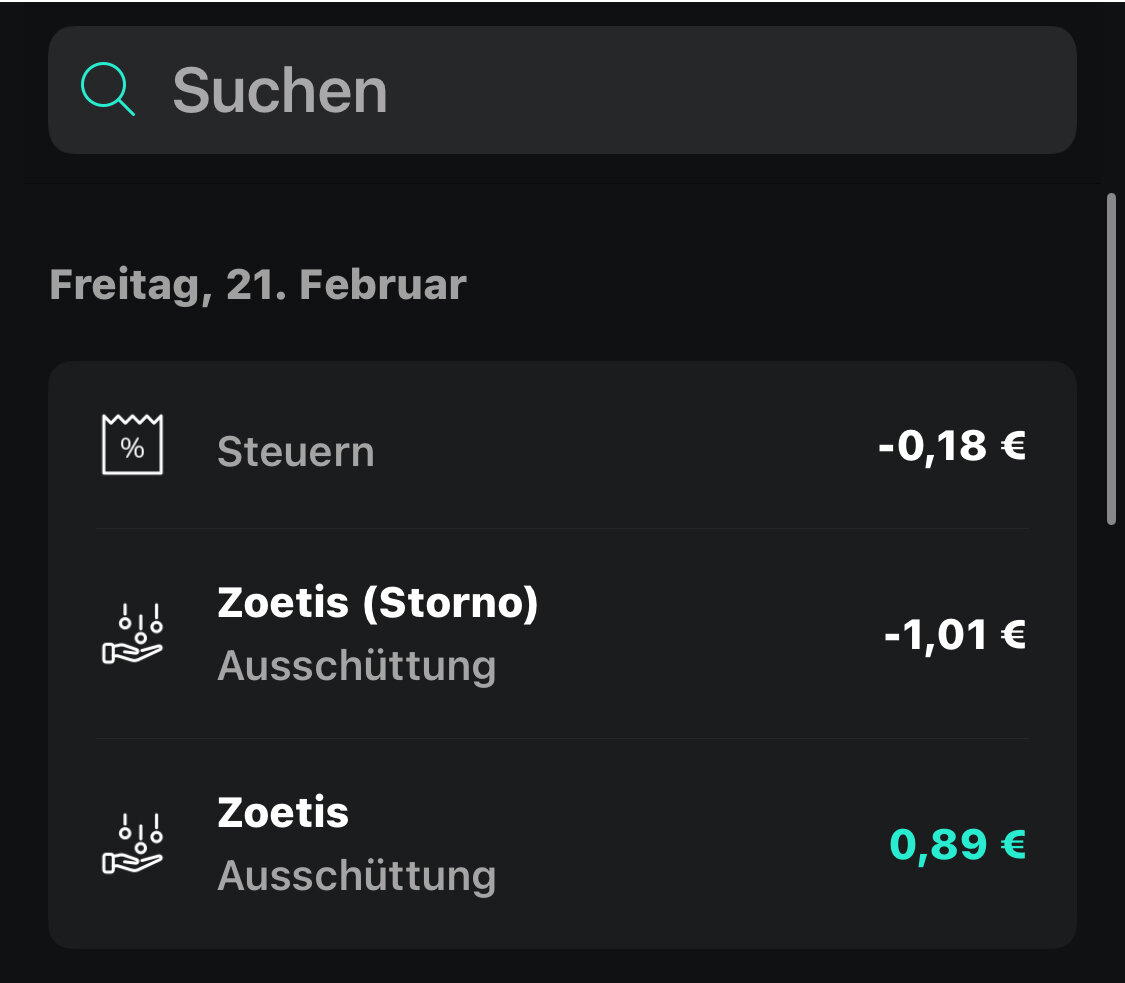Select the -1,01 € reversal amount

coord(954,634)
